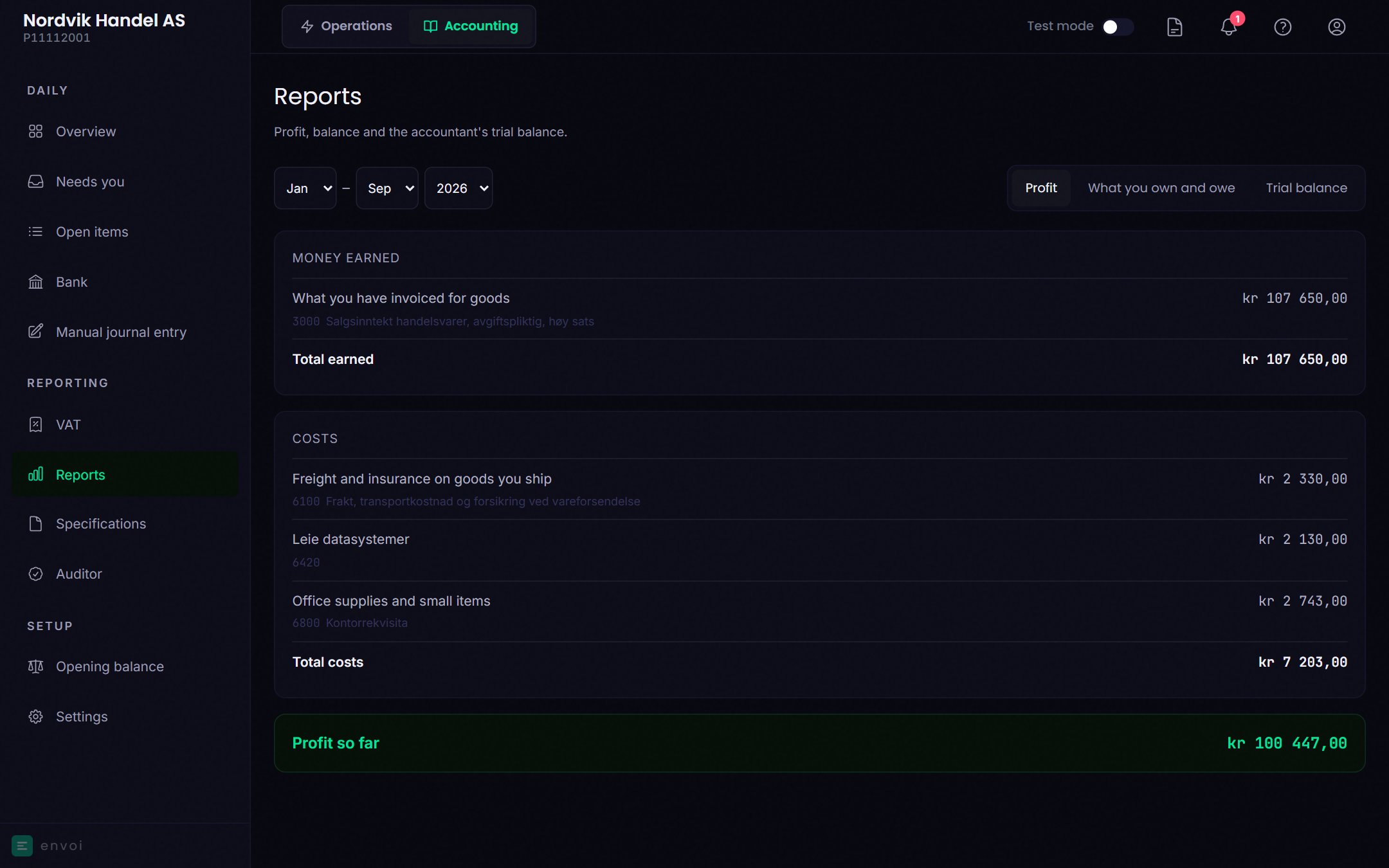Switch to the Accounting tab
The height and width of the screenshot is (868, 1389).
pos(471,26)
